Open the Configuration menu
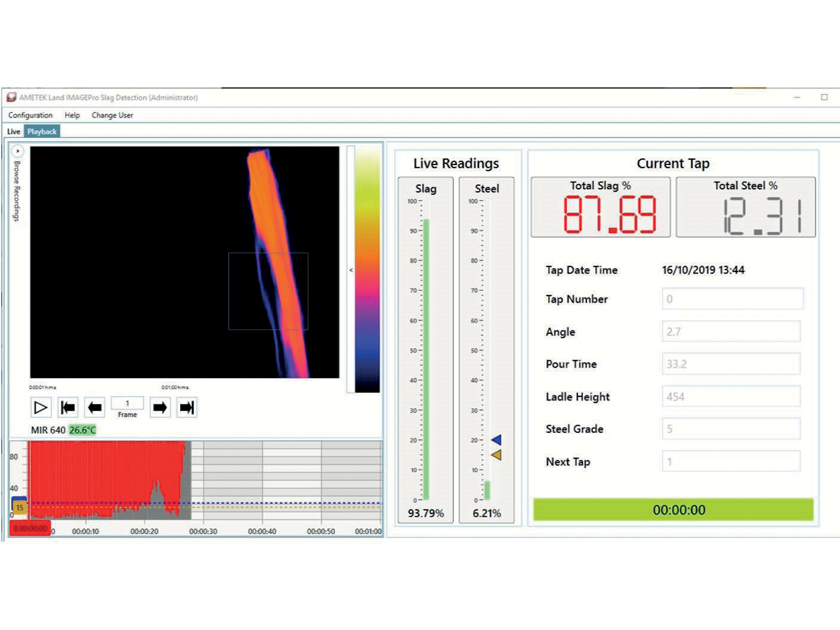The image size is (840, 630). pyautogui.click(x=31, y=115)
